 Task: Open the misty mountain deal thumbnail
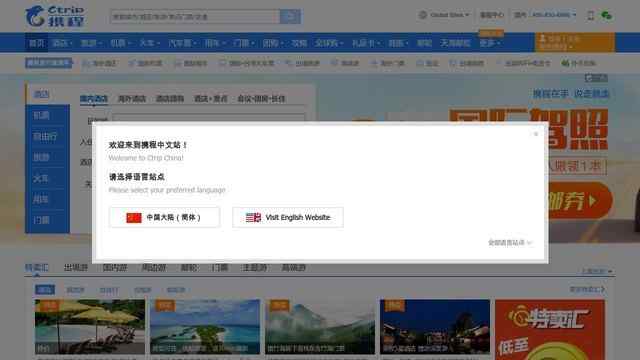pyautogui.click(x=320, y=327)
